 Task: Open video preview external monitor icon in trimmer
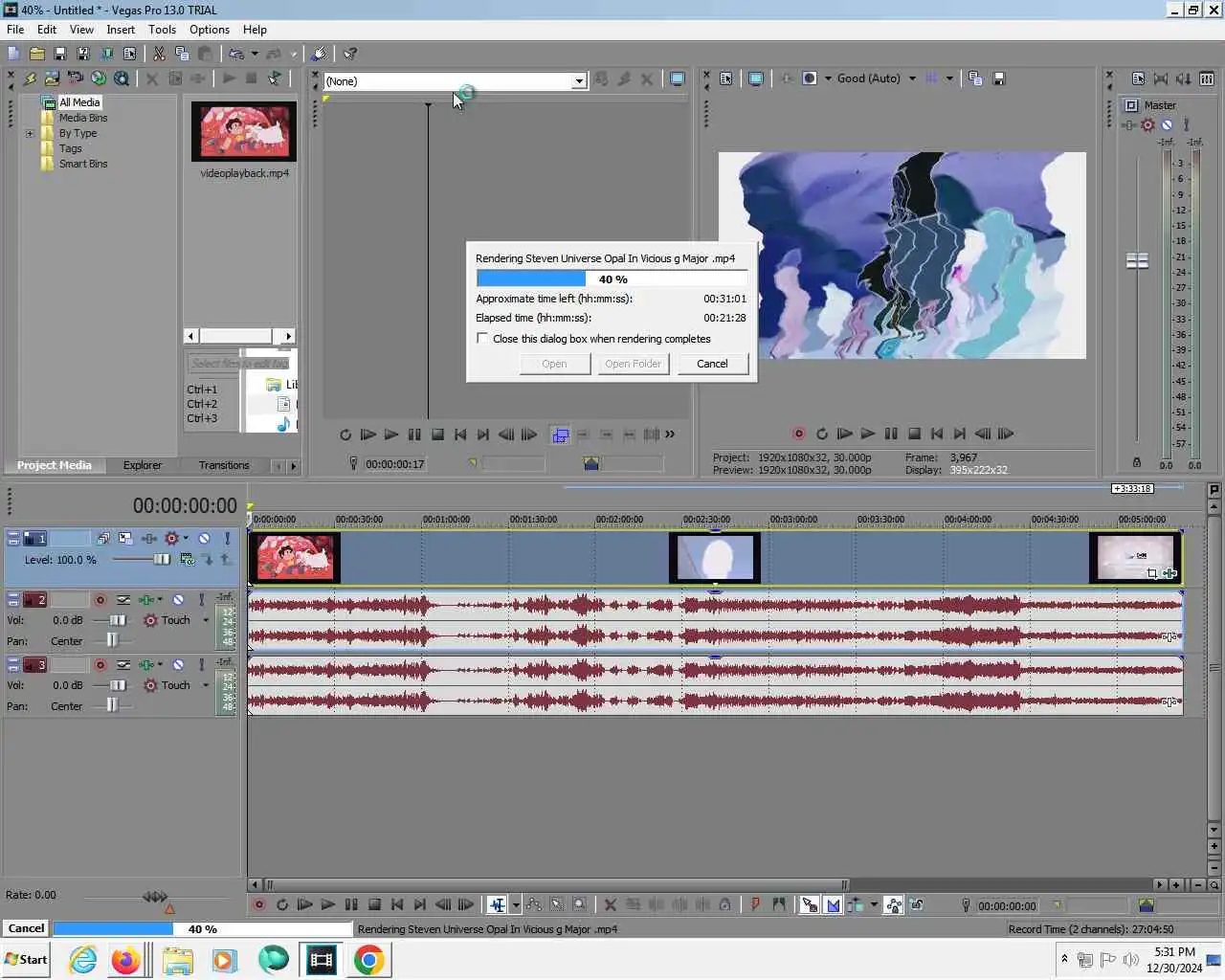[x=678, y=79]
